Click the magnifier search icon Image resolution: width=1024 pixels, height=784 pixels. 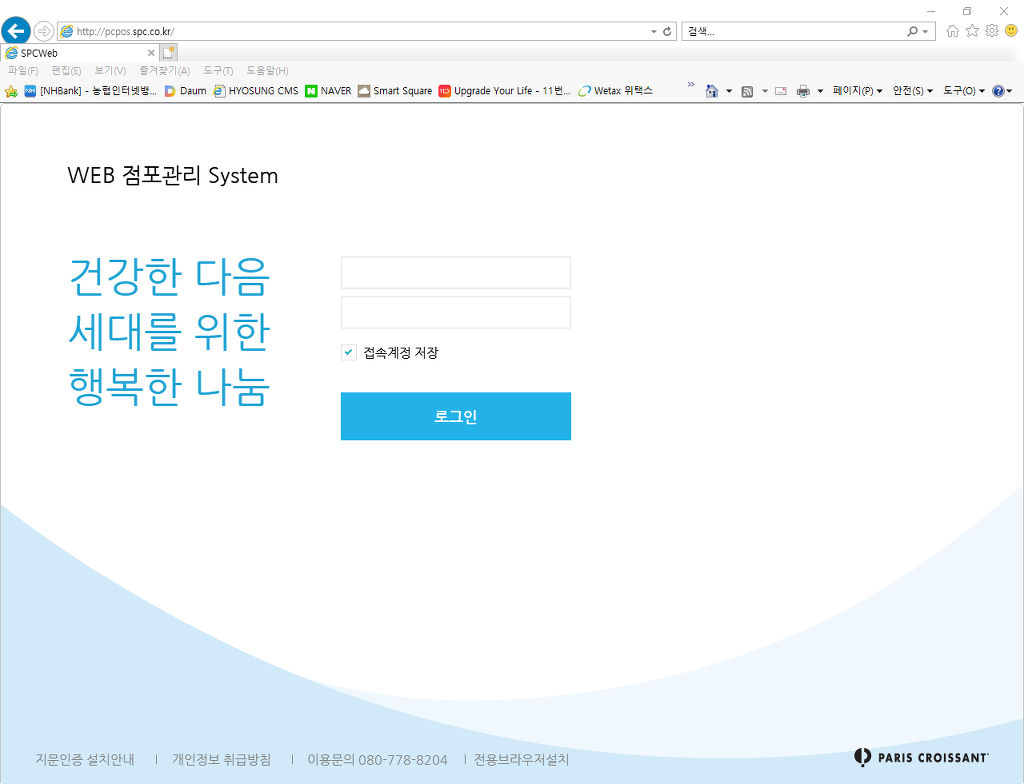tap(912, 31)
